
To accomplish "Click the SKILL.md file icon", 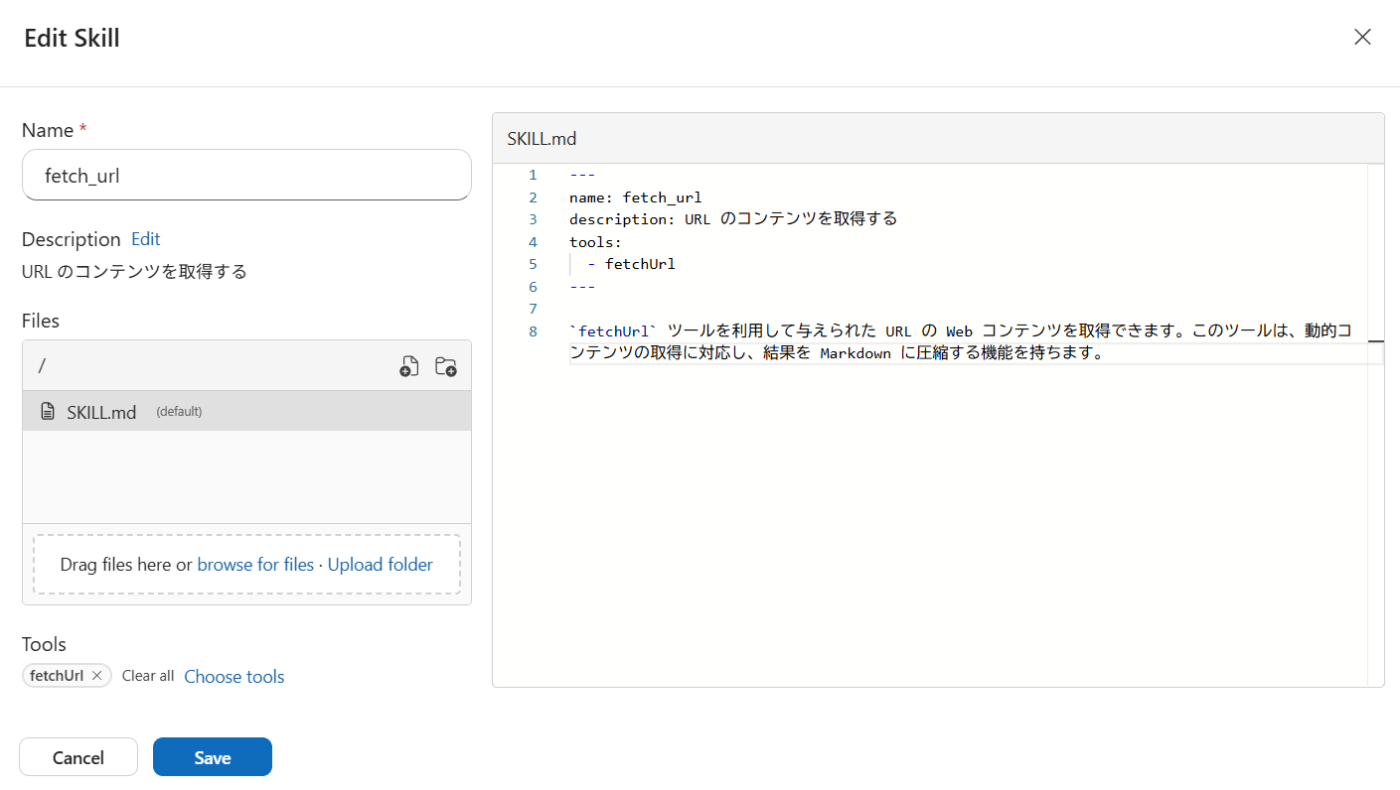I will (47, 411).
